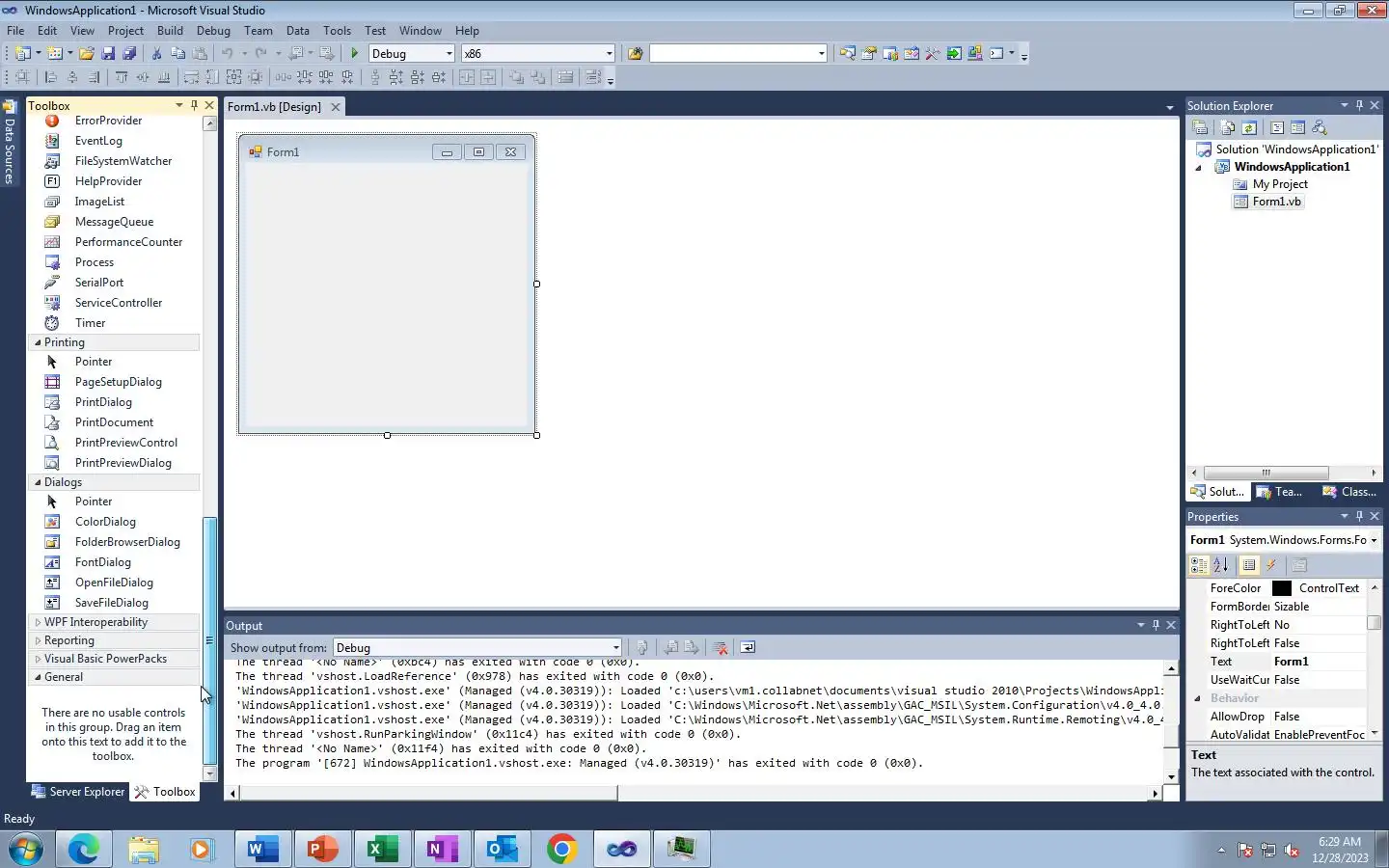Start debugging with the green play icon
Screen dimensions: 1389x868
pos(355,54)
